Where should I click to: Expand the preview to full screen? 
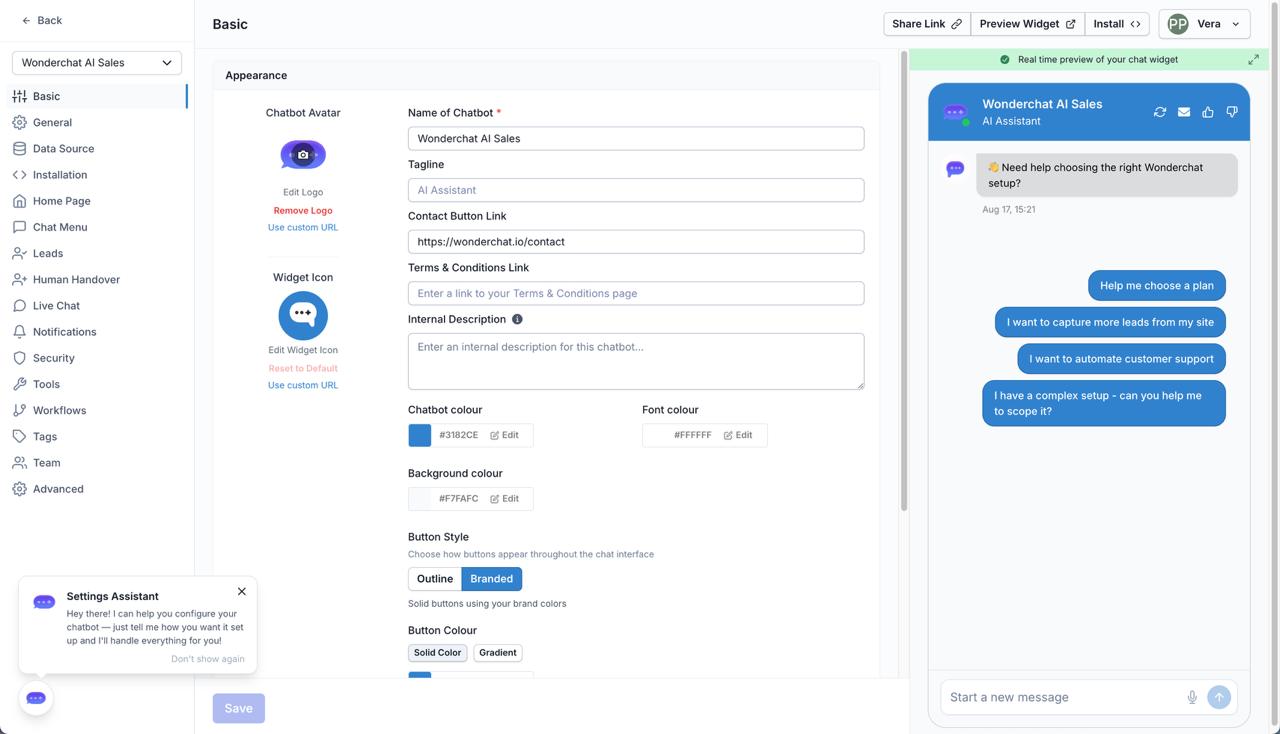coord(1253,60)
